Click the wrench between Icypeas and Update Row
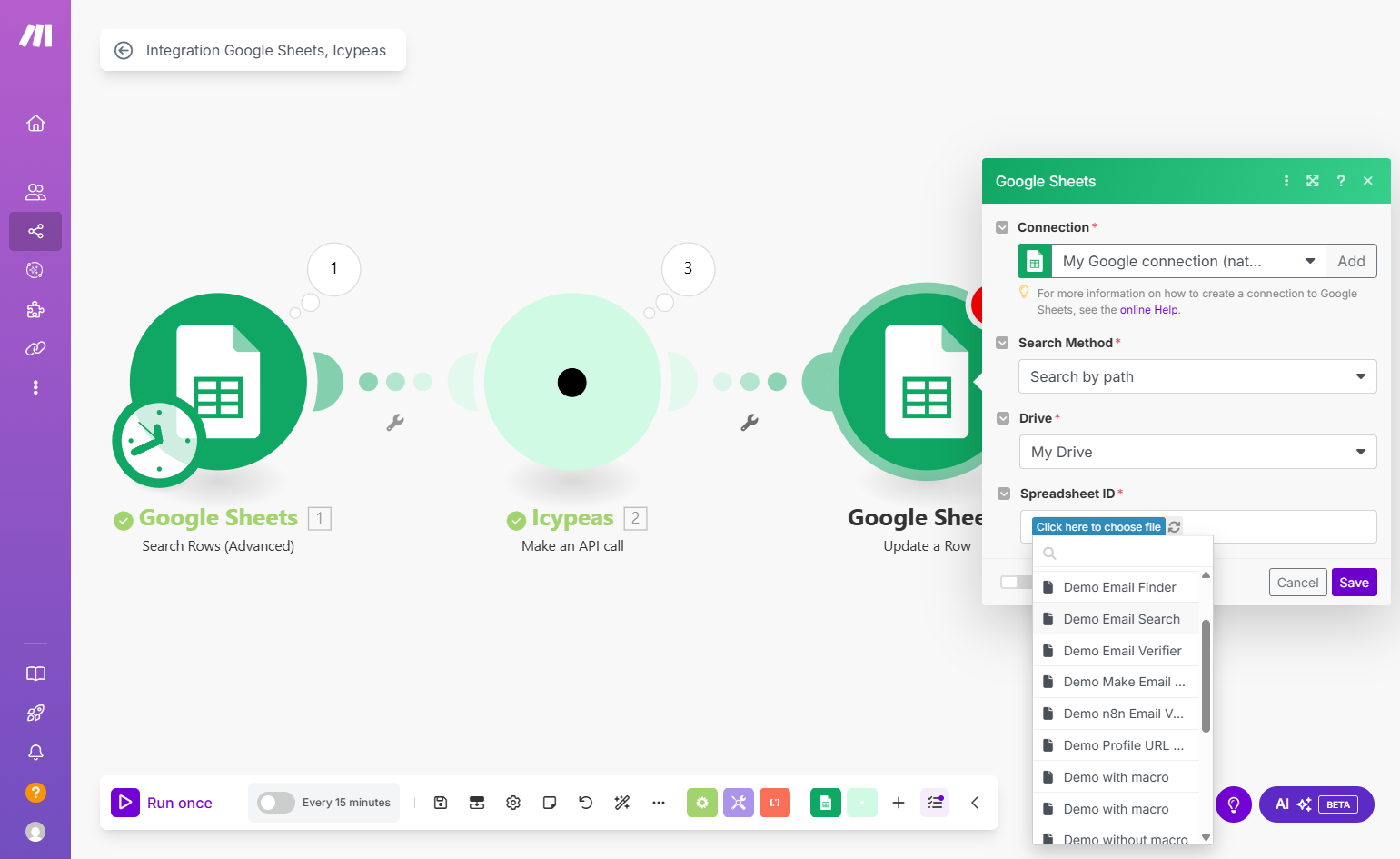Image resolution: width=1400 pixels, height=859 pixels. (x=750, y=422)
